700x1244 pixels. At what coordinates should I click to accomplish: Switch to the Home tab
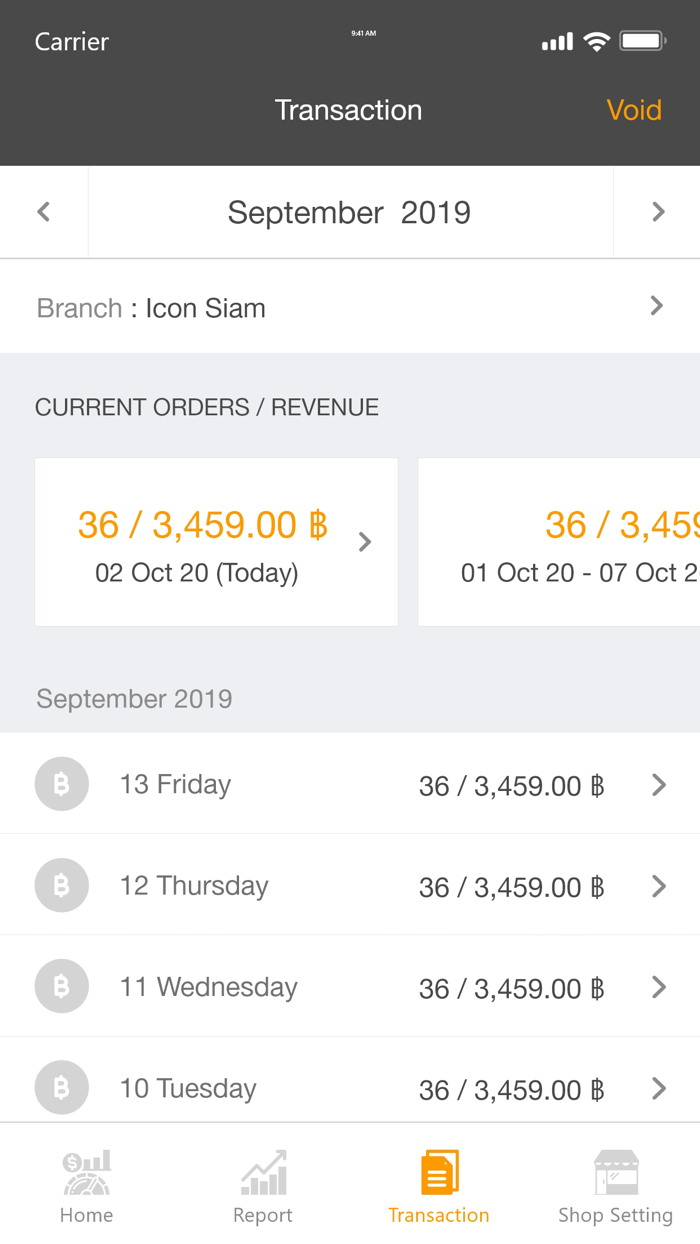(x=86, y=1185)
